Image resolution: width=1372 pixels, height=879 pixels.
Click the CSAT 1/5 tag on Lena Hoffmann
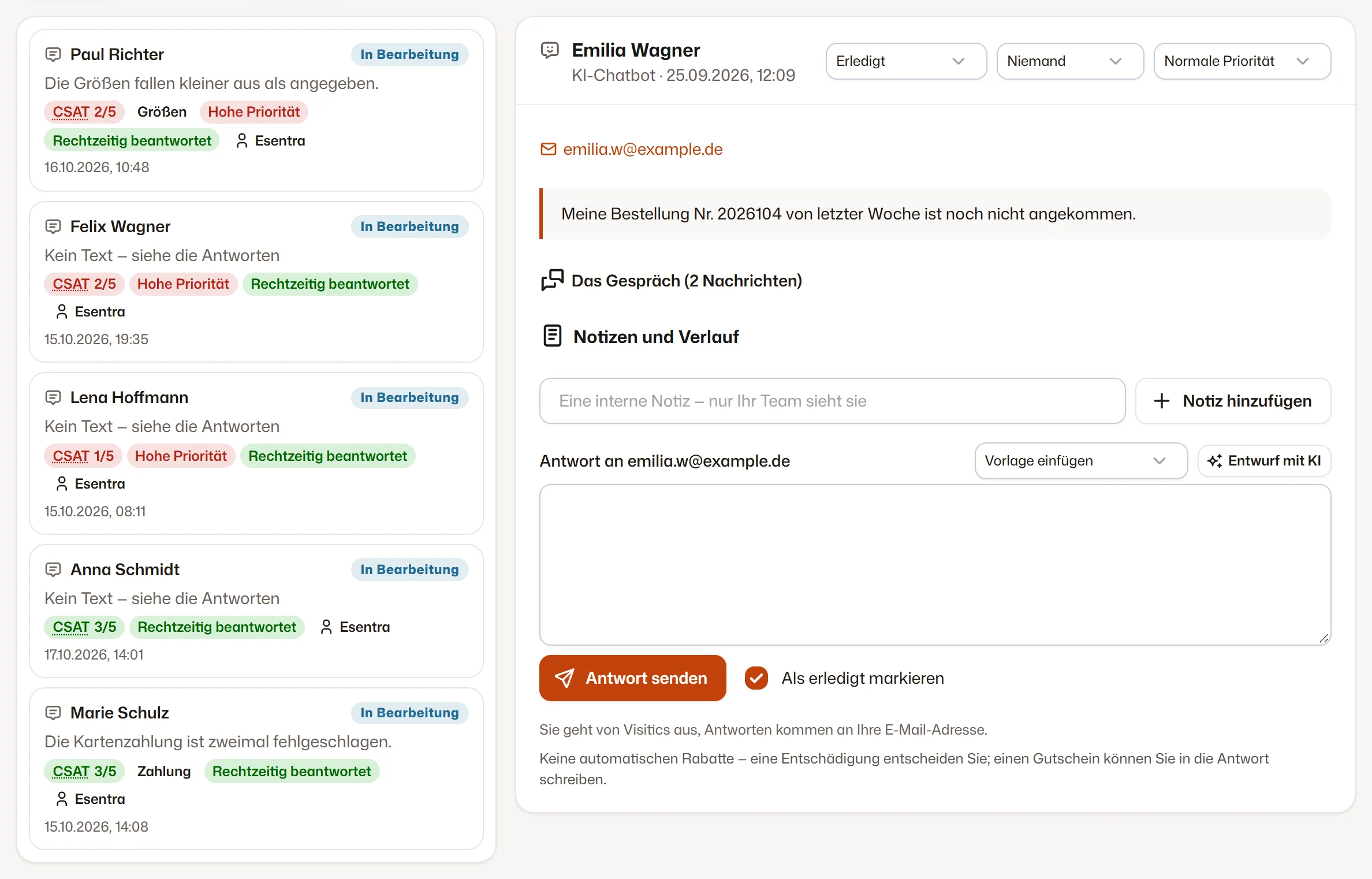[83, 456]
